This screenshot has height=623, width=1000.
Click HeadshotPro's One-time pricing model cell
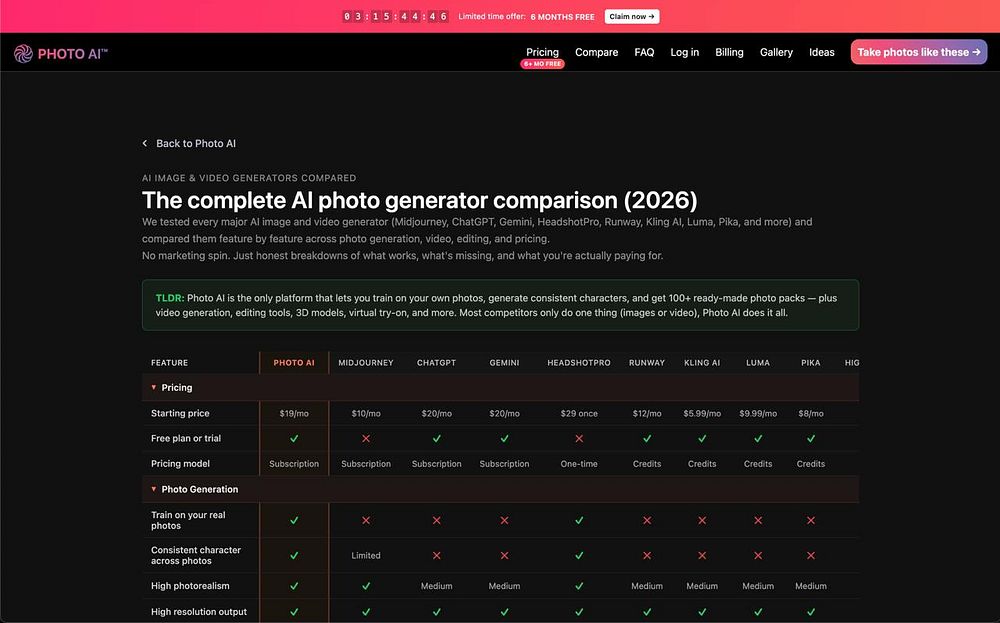579,464
